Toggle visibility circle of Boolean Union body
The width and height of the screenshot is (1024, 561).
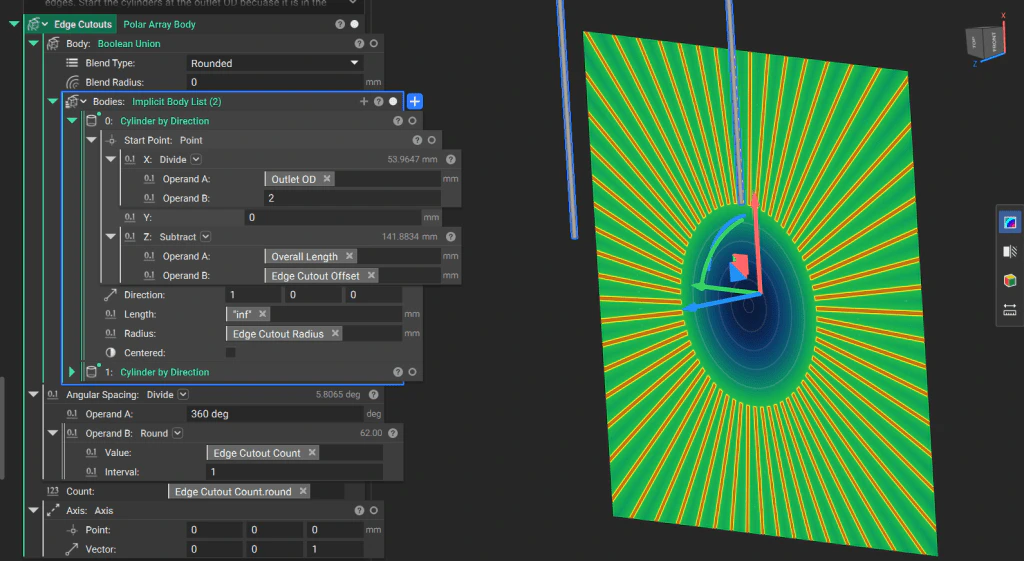[373, 44]
